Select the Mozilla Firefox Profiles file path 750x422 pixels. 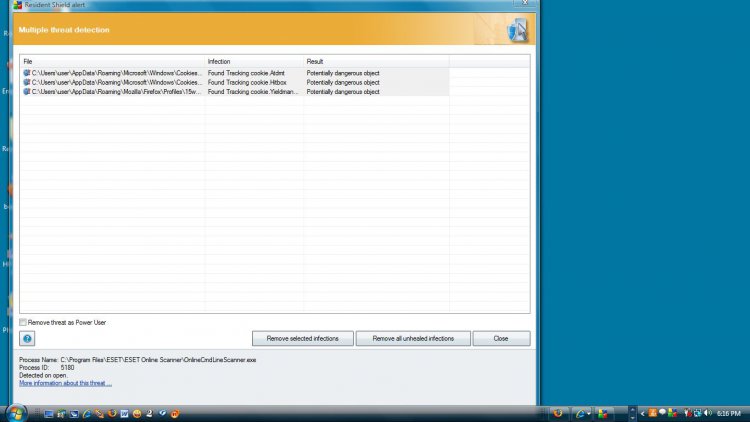(x=116, y=91)
